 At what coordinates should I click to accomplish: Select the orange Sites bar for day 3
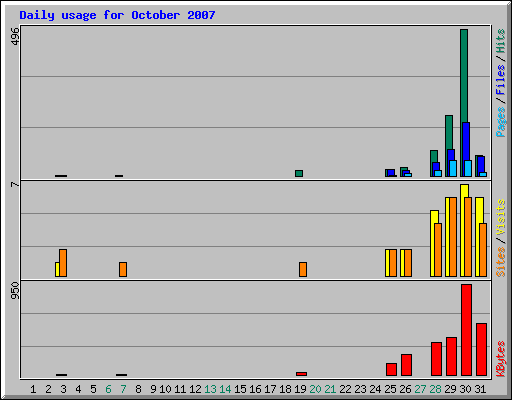[x=63, y=263]
